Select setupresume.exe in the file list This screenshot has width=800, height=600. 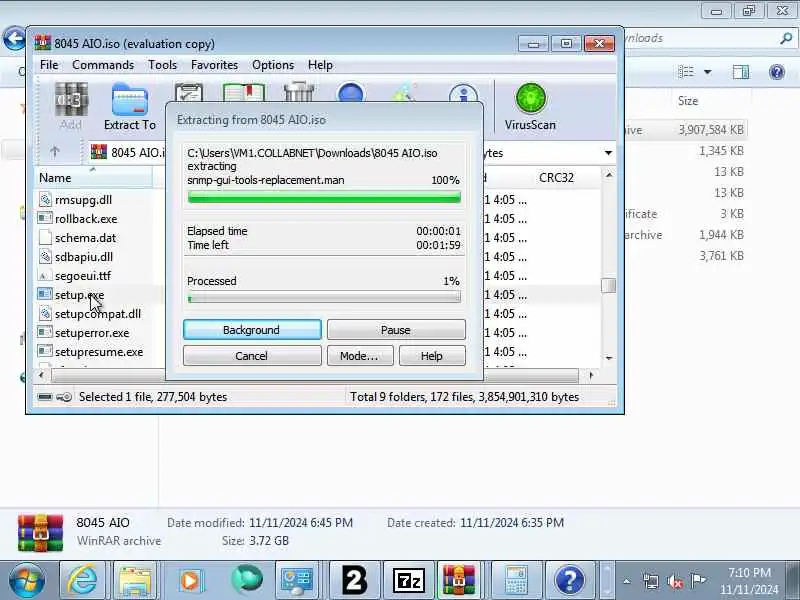pos(91,352)
